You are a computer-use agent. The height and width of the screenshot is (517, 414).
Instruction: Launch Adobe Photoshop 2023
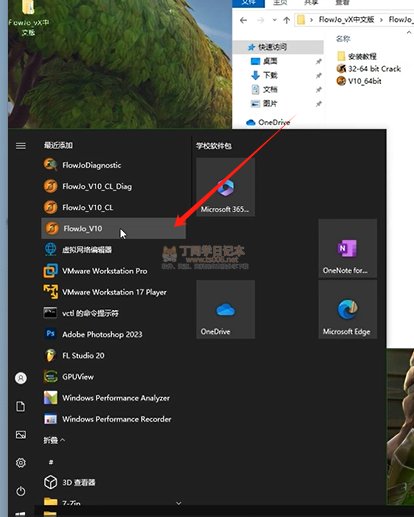[x=113, y=334]
